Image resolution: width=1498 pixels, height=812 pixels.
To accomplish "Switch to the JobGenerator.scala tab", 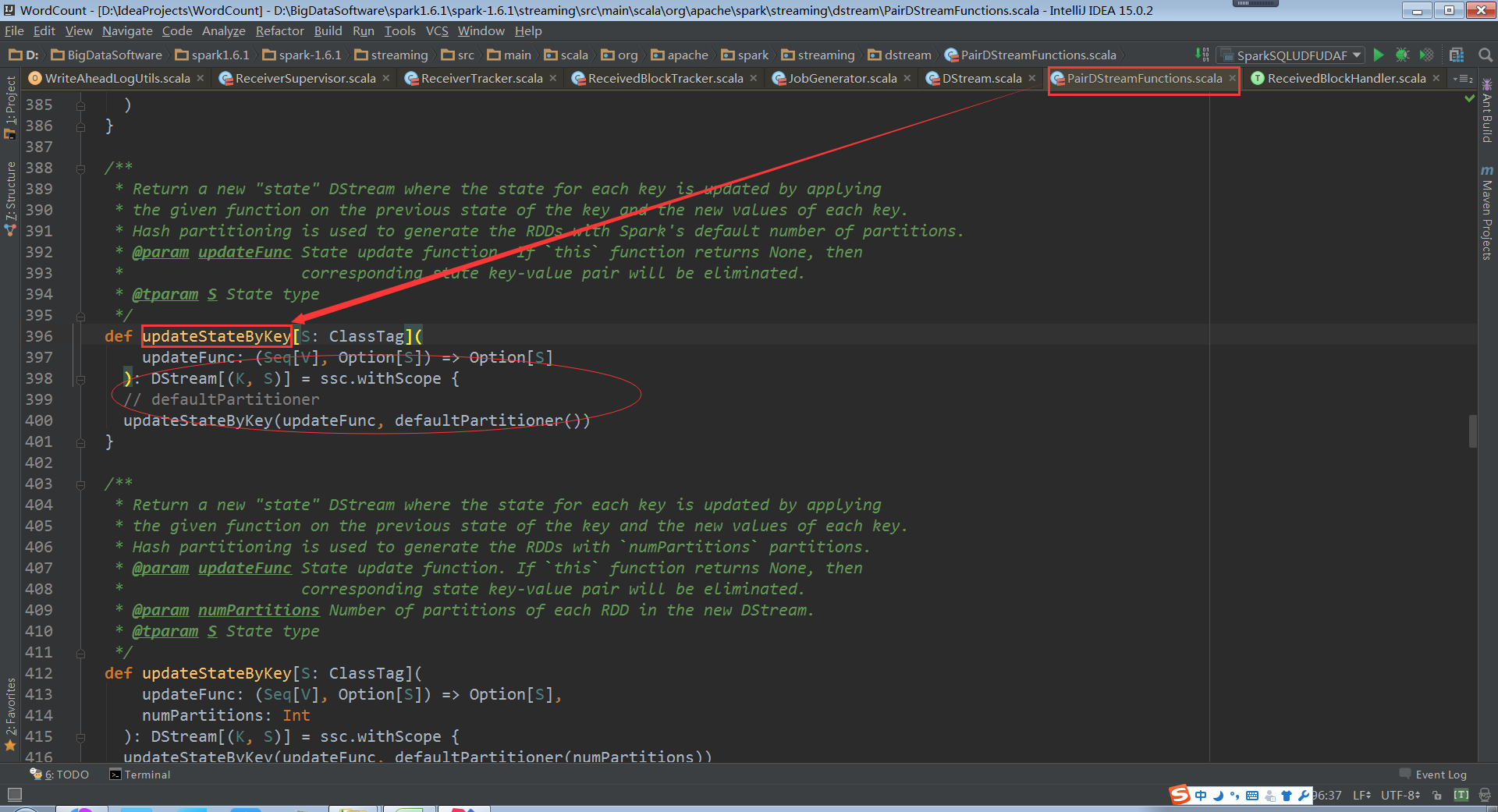I will click(x=842, y=78).
